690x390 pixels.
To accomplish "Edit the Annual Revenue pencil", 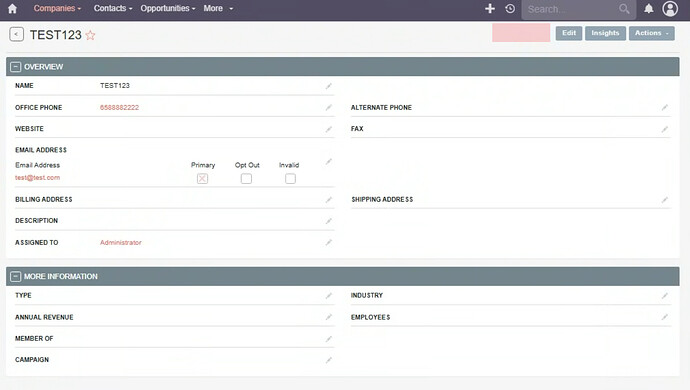I will pyautogui.click(x=329, y=317).
